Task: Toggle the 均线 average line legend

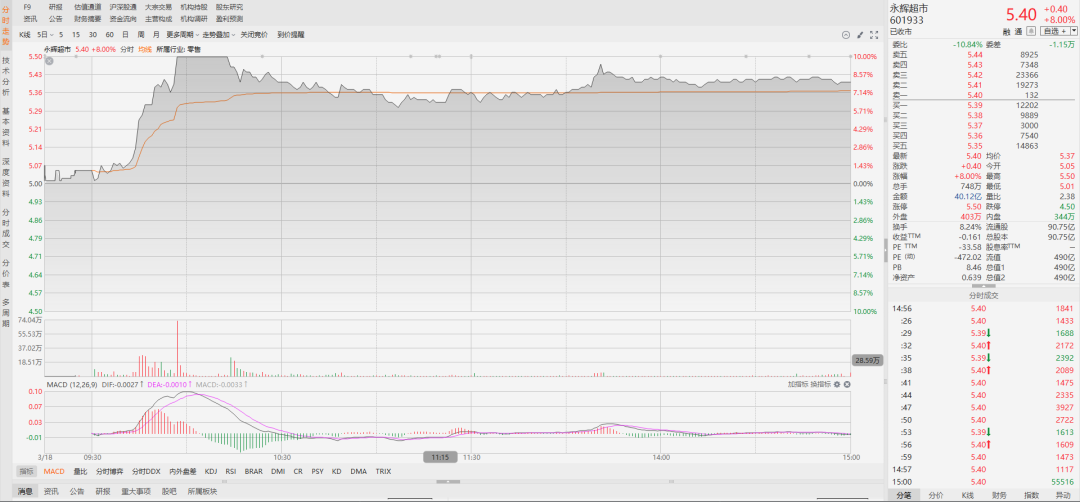Action: 145,50
